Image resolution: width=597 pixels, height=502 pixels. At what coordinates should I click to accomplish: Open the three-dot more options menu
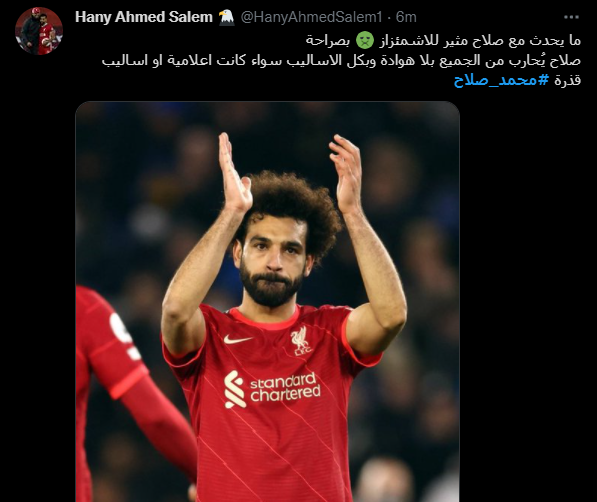click(x=571, y=17)
